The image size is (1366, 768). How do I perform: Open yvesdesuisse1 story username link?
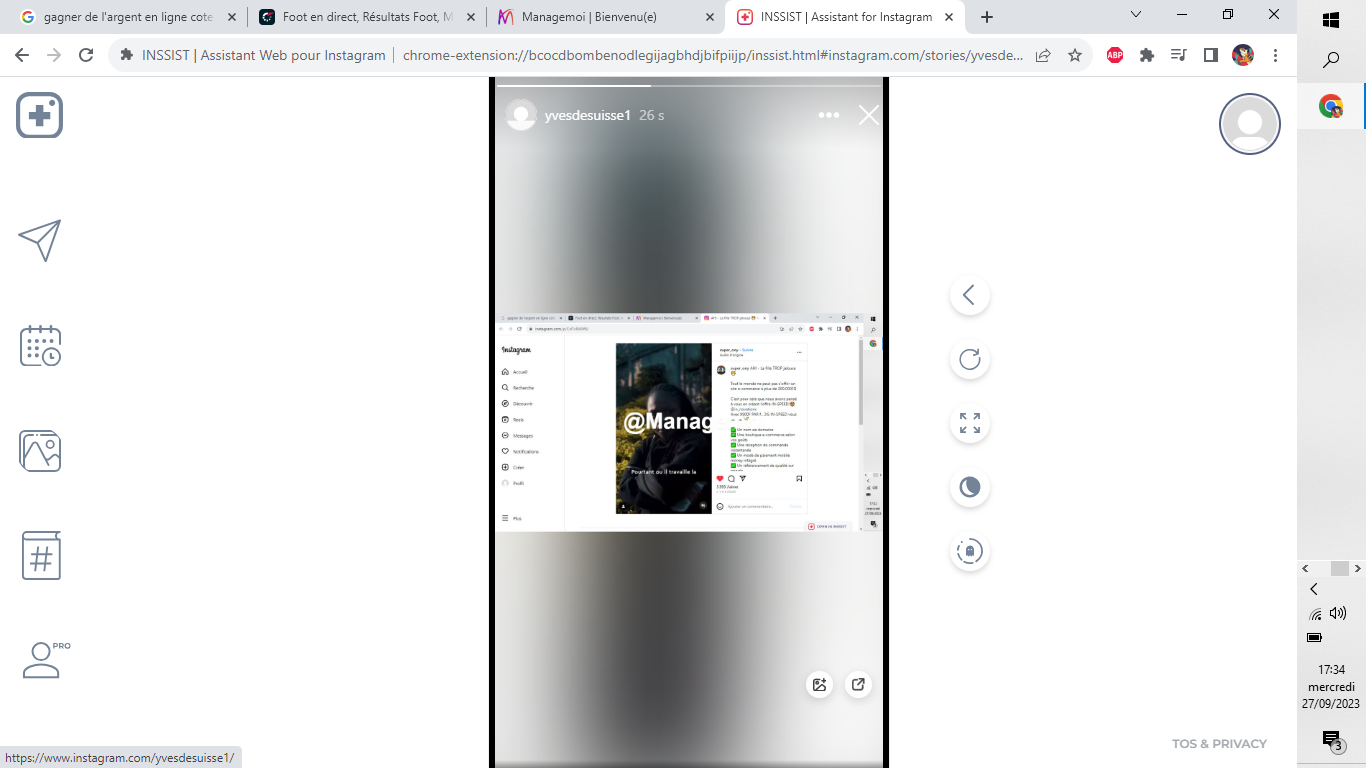(x=587, y=116)
